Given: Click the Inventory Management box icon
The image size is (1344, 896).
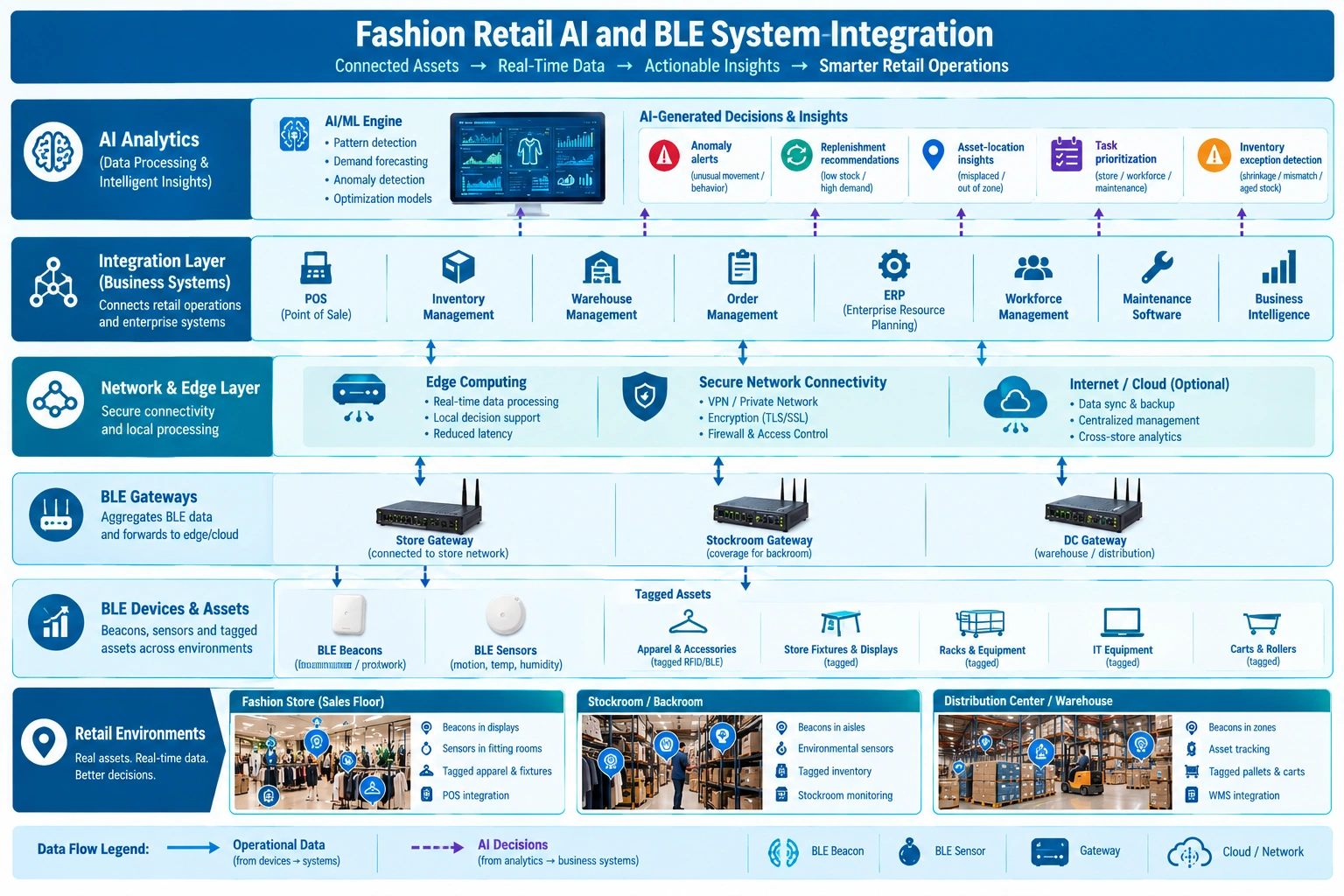Looking at the screenshot, I should click(458, 267).
